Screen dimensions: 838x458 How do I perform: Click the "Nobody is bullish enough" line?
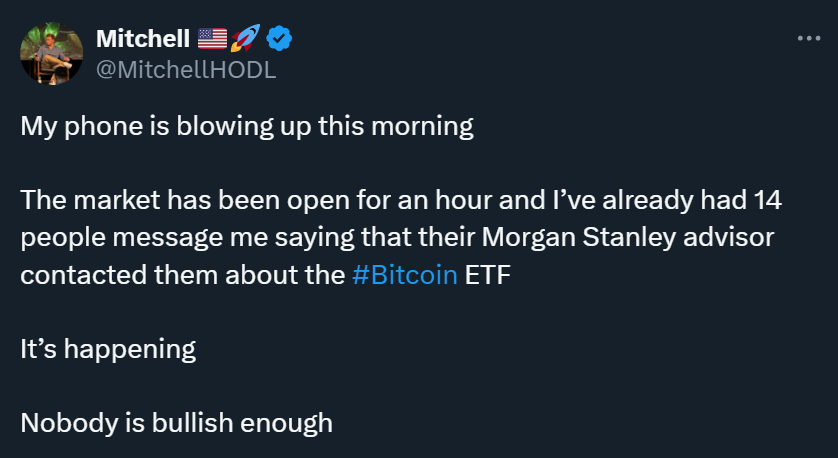click(x=176, y=423)
